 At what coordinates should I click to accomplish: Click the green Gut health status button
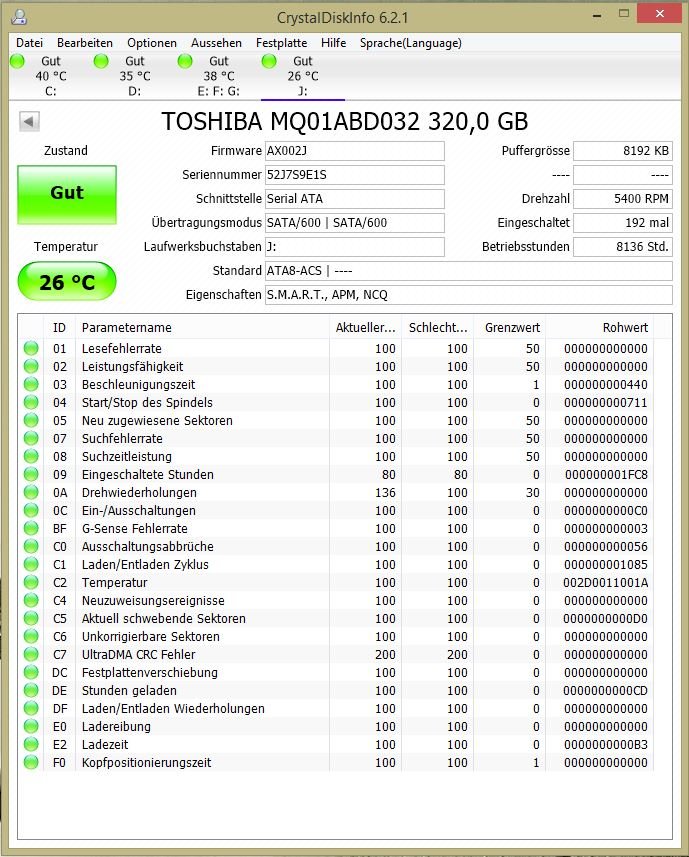pos(67,194)
